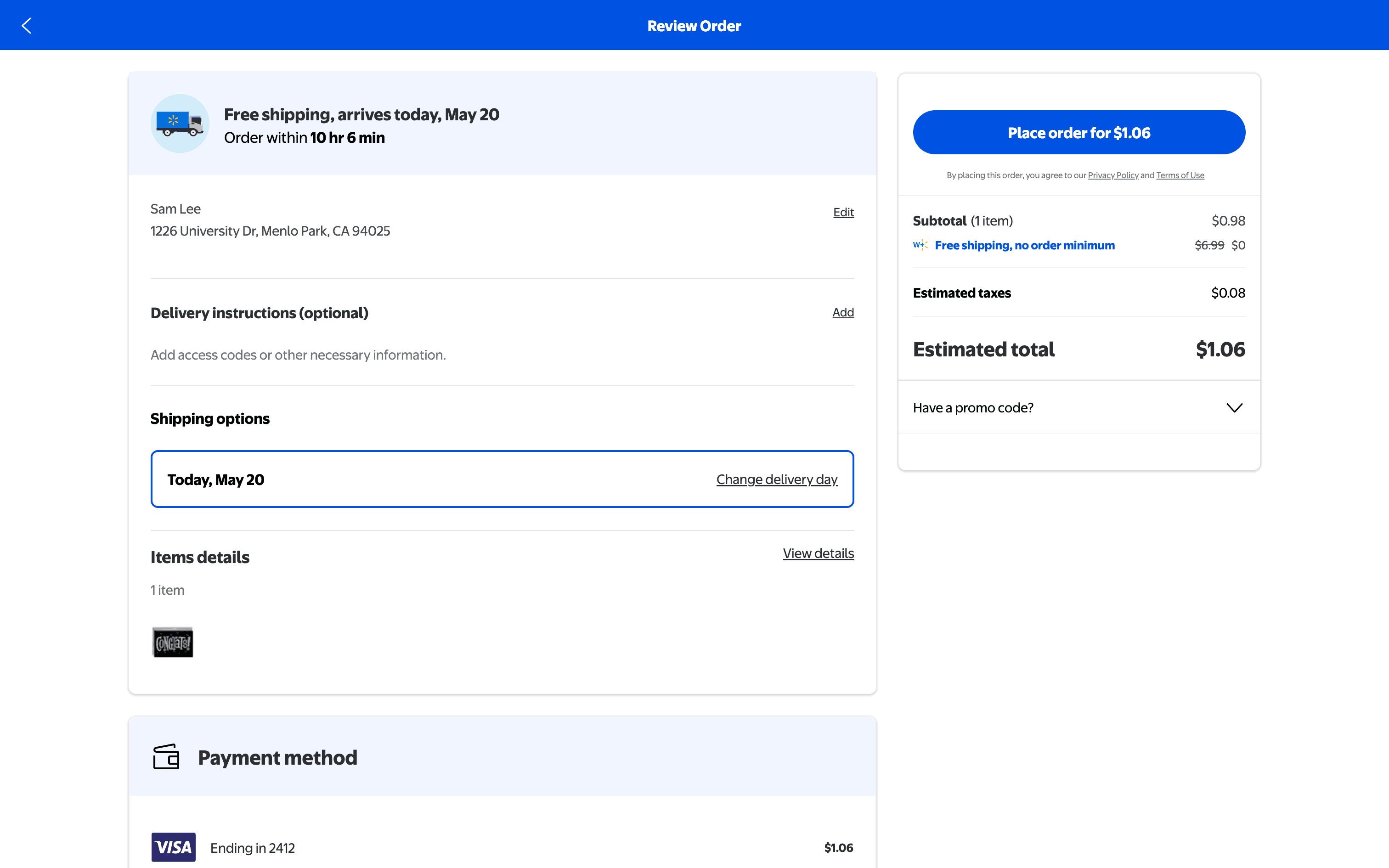Place order for $1.06
Screen dimensions: 1389x868
[x=1078, y=133]
